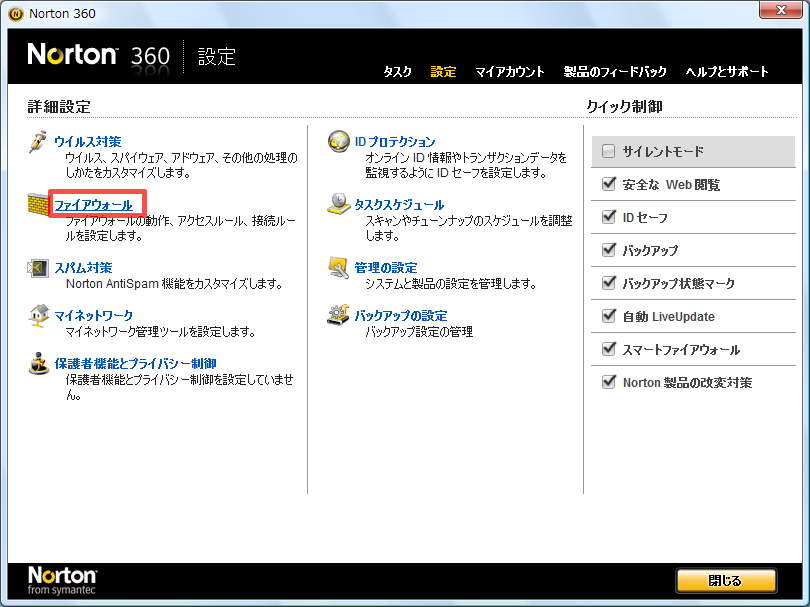Image resolution: width=810 pixels, height=607 pixels.
Task: Open the タスク menu tab
Action: (397, 72)
